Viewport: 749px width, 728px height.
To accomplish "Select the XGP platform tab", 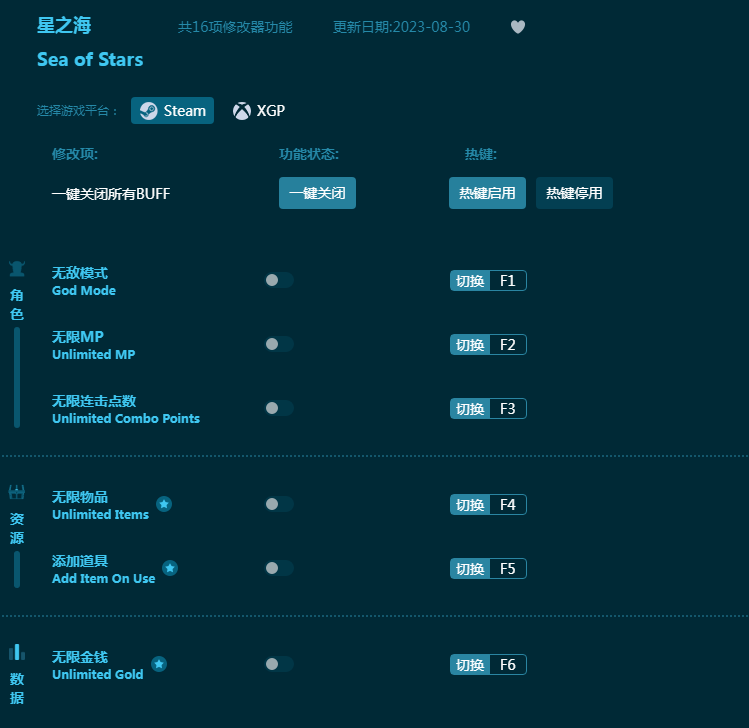I will pos(259,111).
